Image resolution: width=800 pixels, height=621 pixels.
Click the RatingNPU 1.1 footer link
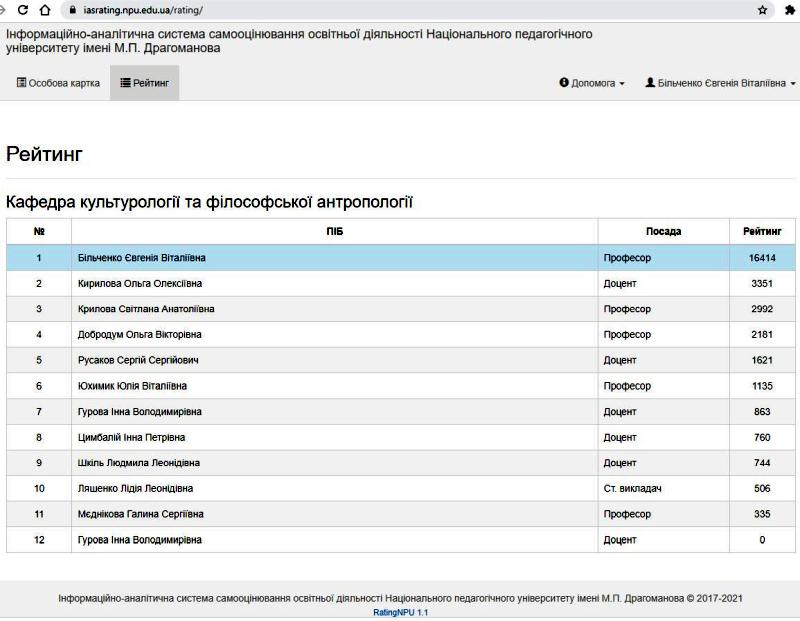click(400, 612)
